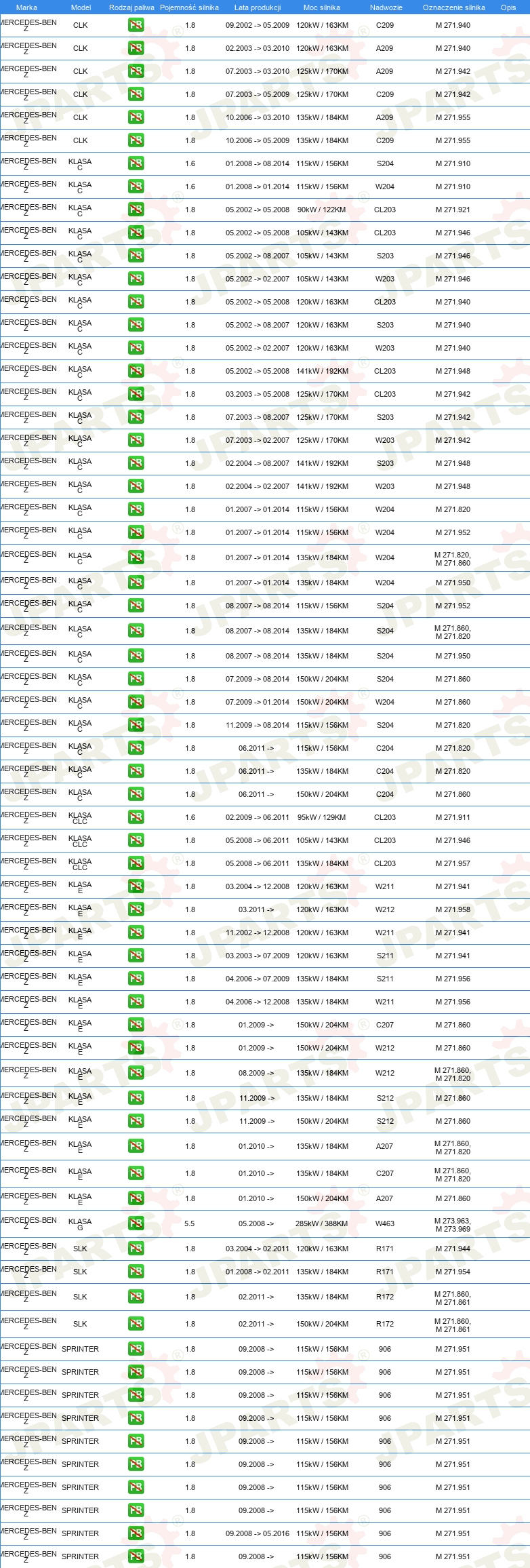The height and width of the screenshot is (1568, 530).
Task: Click the 08.2009 -> production years cell
Action: click(256, 1074)
